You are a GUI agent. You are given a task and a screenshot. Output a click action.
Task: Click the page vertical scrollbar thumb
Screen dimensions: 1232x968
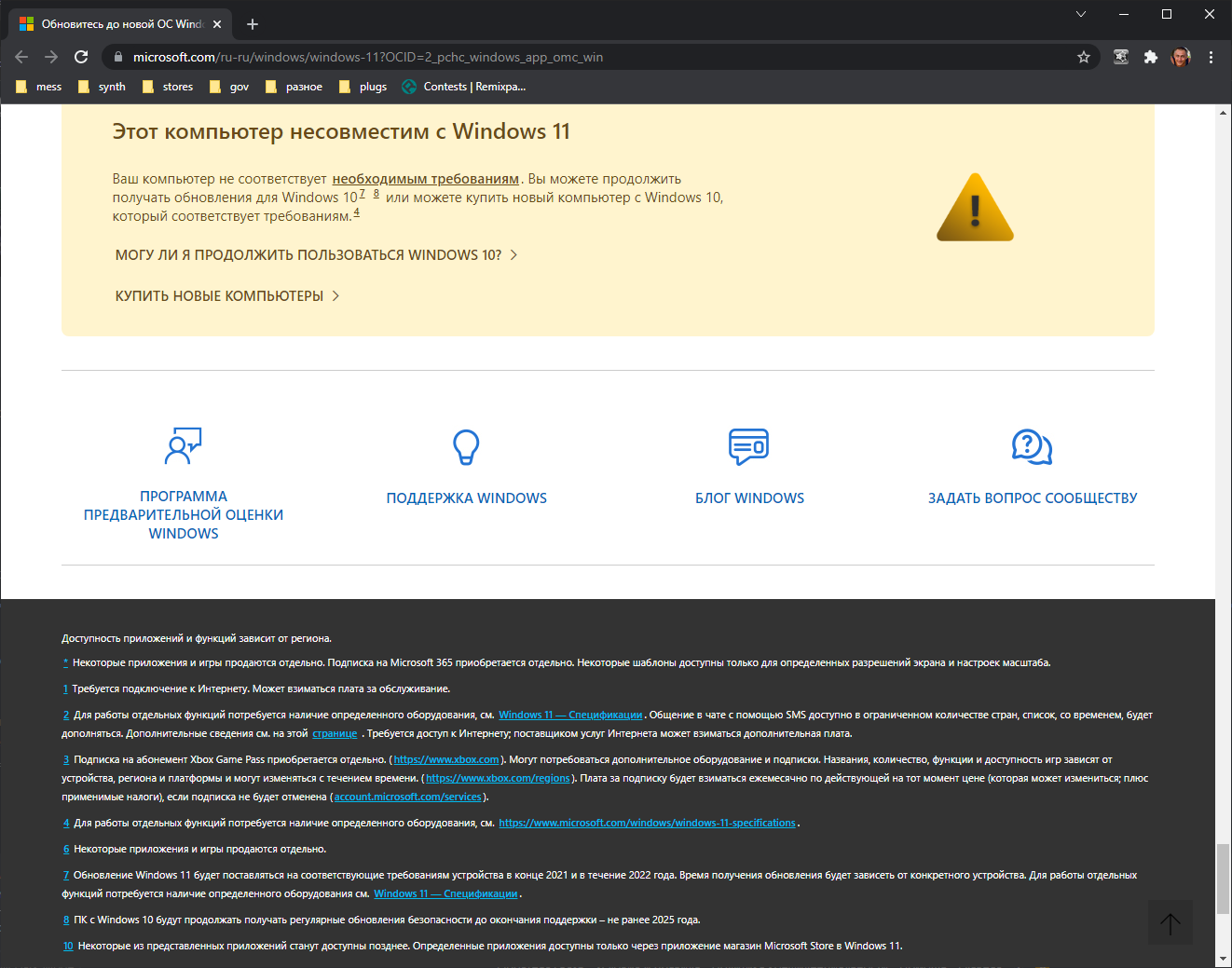tap(1223, 879)
